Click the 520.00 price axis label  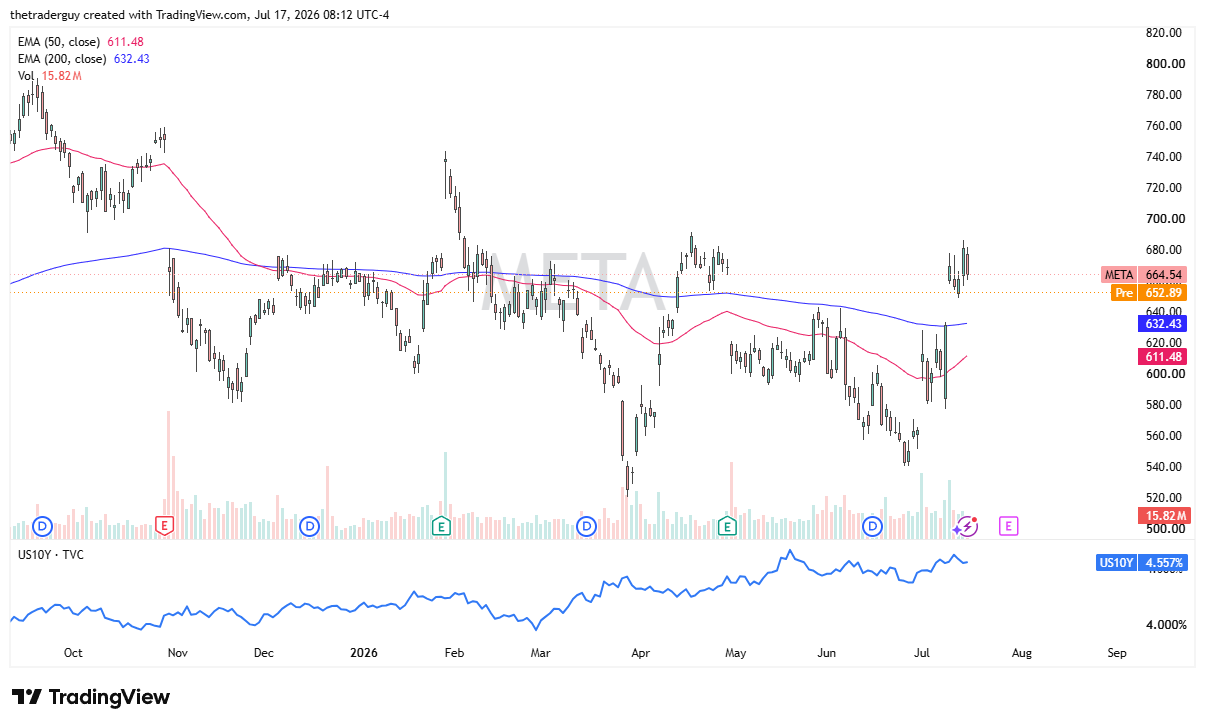[x=1165, y=498]
